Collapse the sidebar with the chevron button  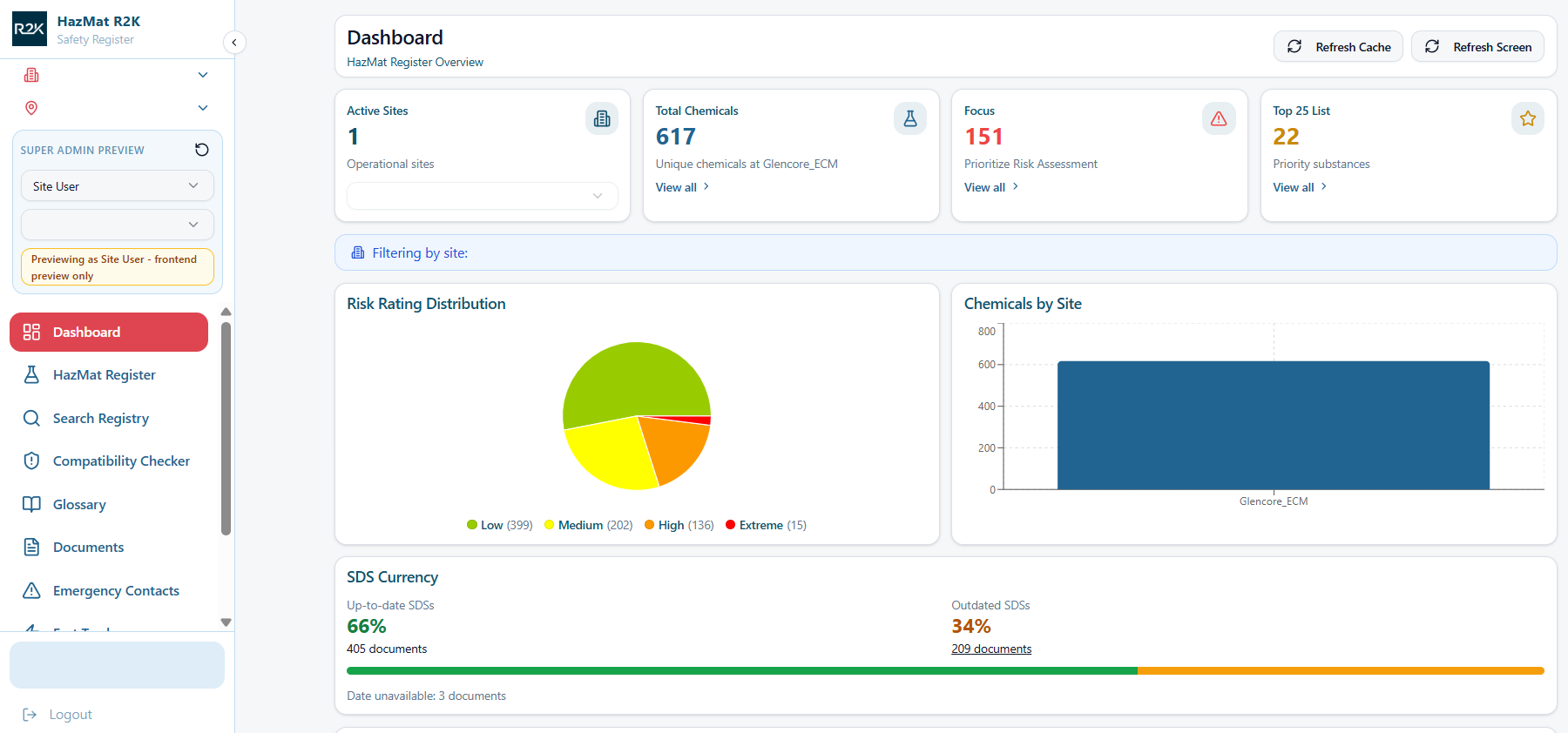(233, 42)
